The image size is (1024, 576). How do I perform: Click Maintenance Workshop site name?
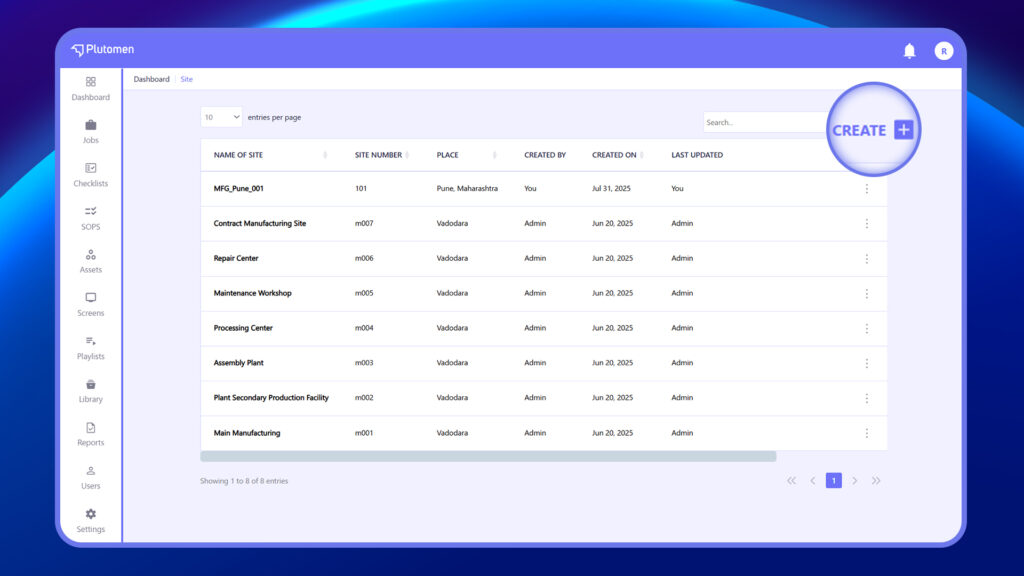point(252,293)
